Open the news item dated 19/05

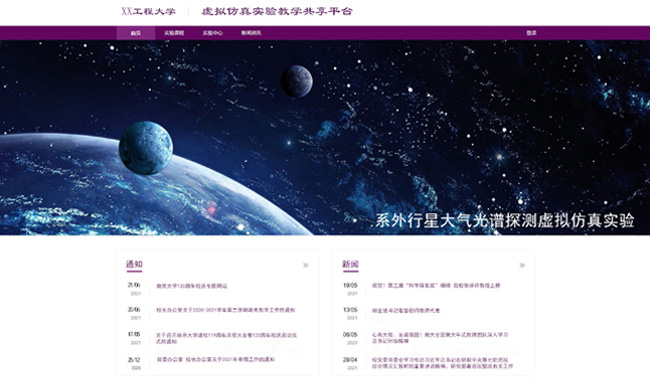[x=436, y=286]
